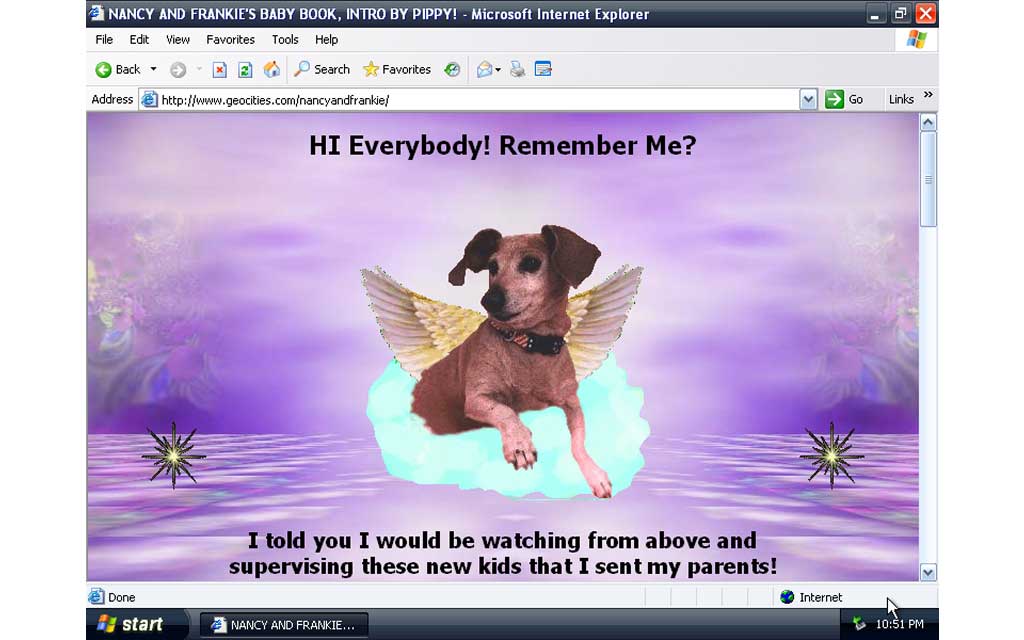Click the Print icon
1024x640 pixels.
pyautogui.click(x=517, y=70)
